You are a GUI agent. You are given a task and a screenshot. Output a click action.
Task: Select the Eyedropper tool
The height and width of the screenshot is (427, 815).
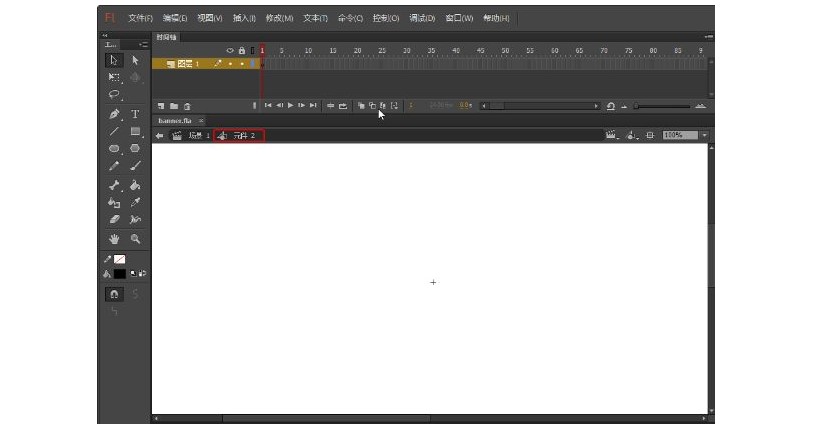[x=135, y=202]
